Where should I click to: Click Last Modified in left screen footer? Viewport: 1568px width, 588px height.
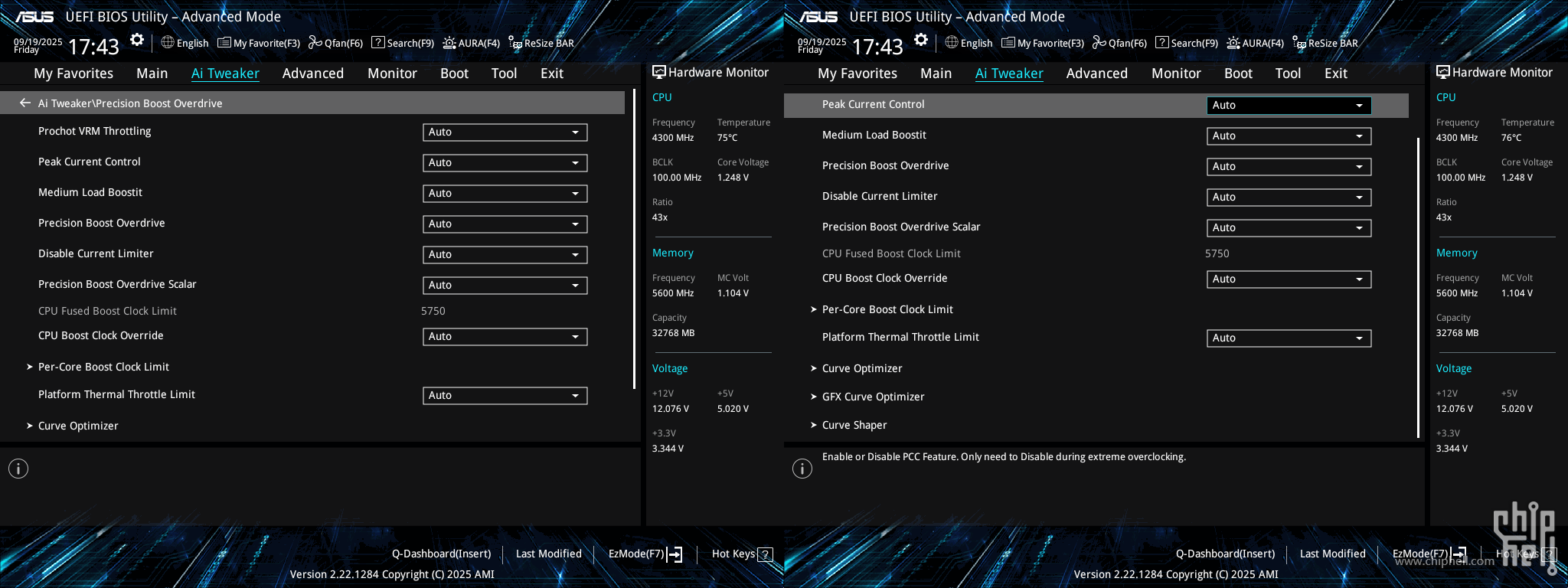tap(549, 554)
